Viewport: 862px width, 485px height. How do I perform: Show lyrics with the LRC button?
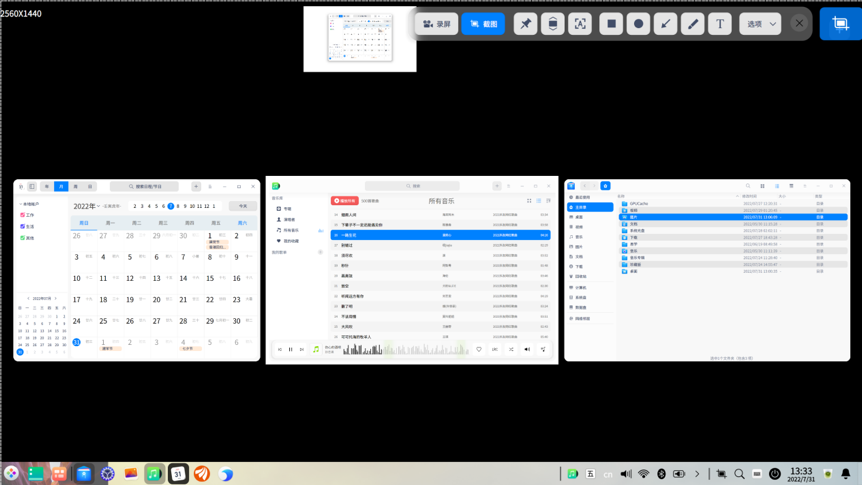tap(495, 349)
